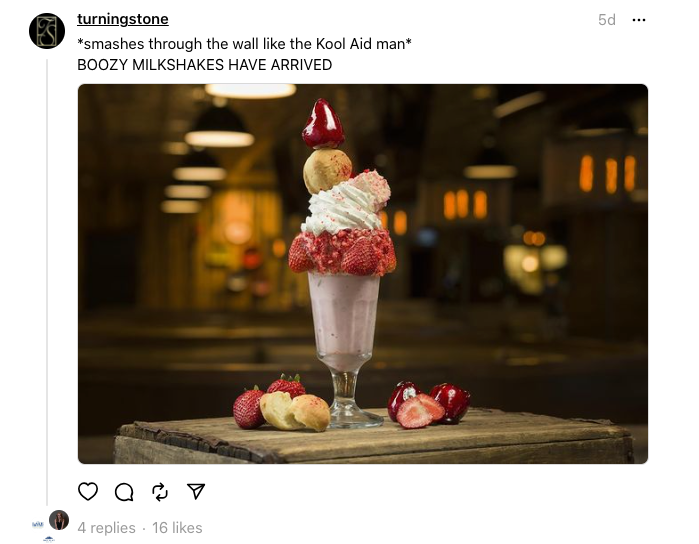Open the reply speech bubble icon

[124, 492]
